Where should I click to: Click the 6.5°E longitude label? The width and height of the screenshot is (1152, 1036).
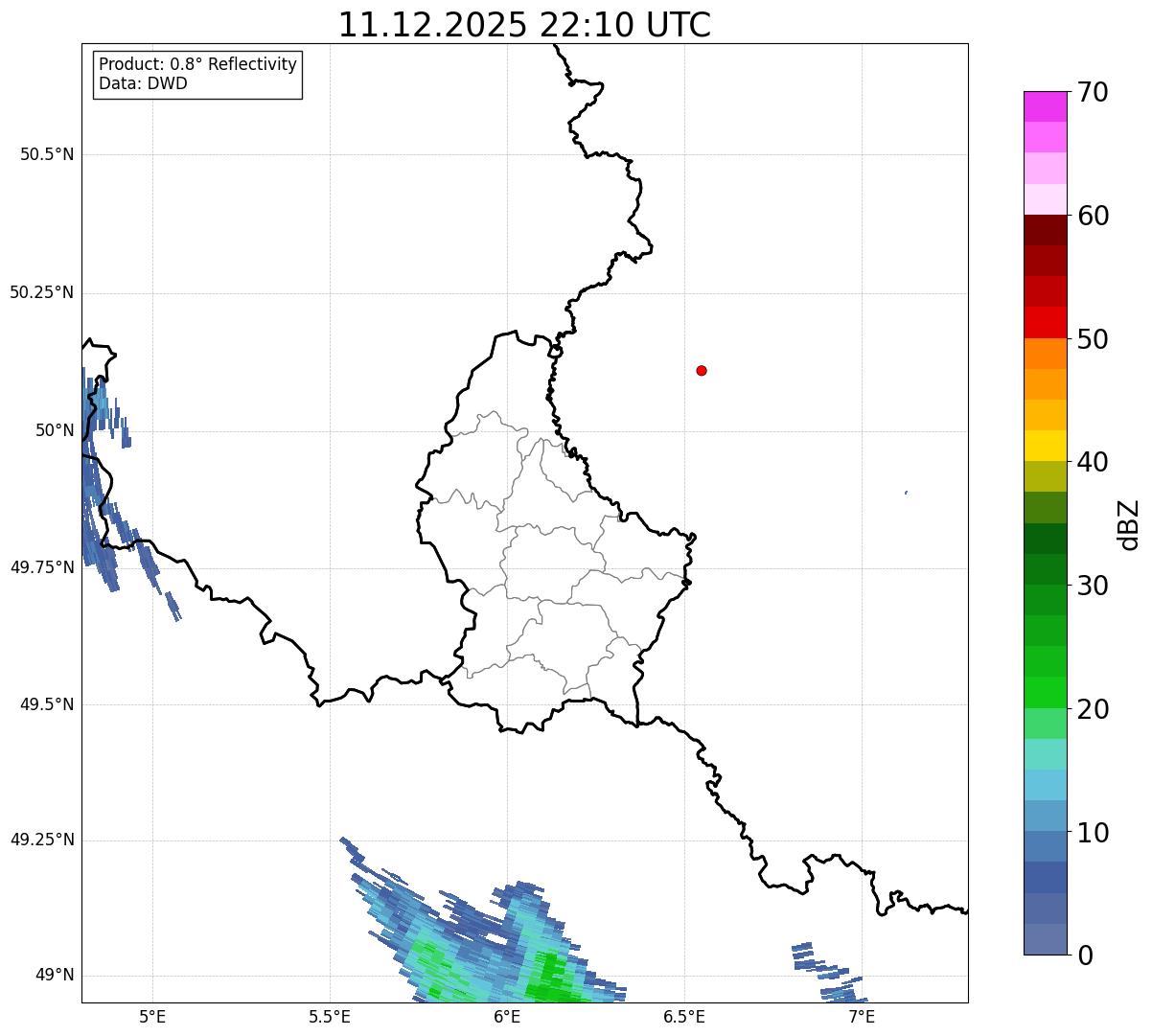684,1016
